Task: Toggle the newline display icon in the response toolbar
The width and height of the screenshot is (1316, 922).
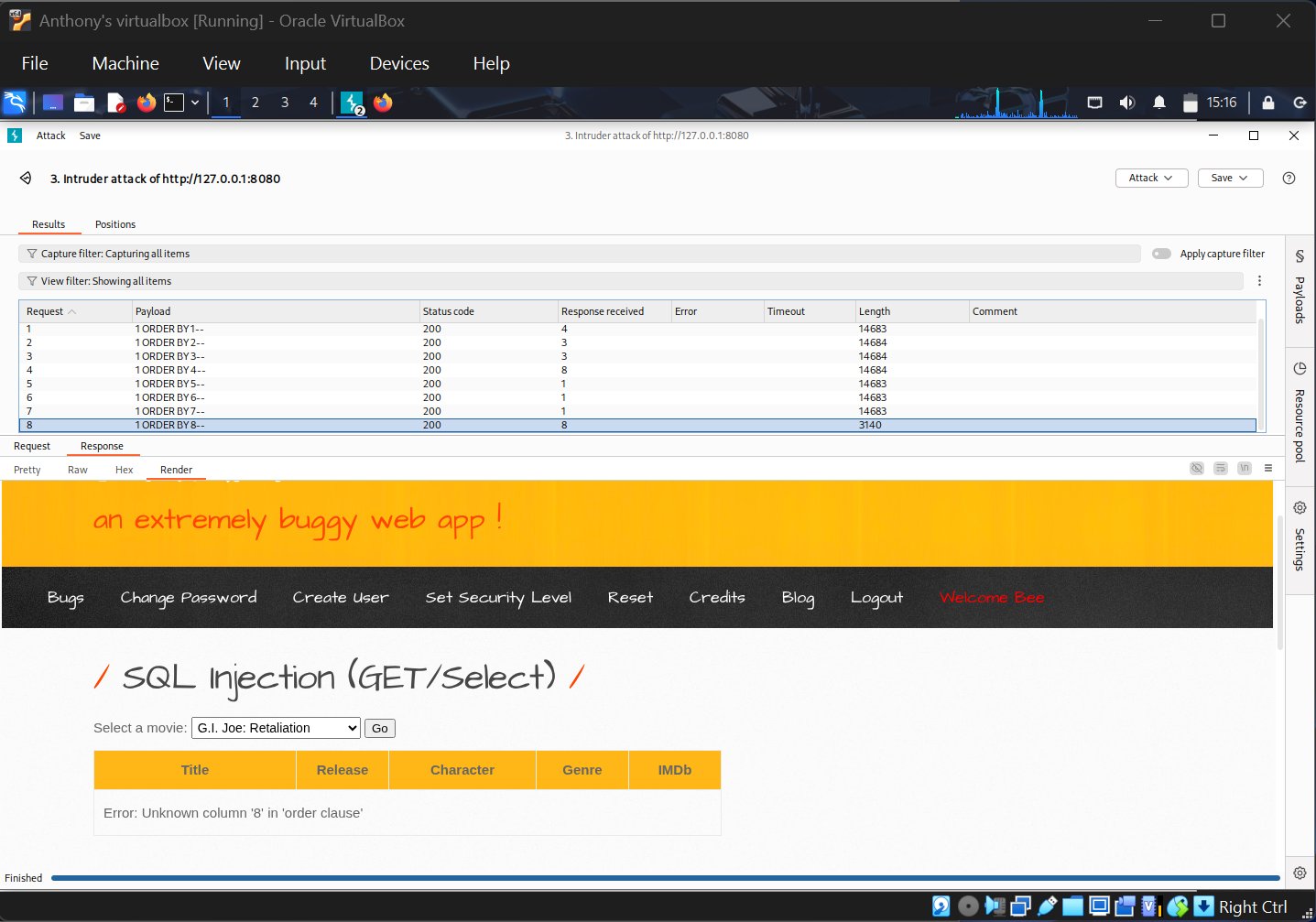Action: (1244, 468)
